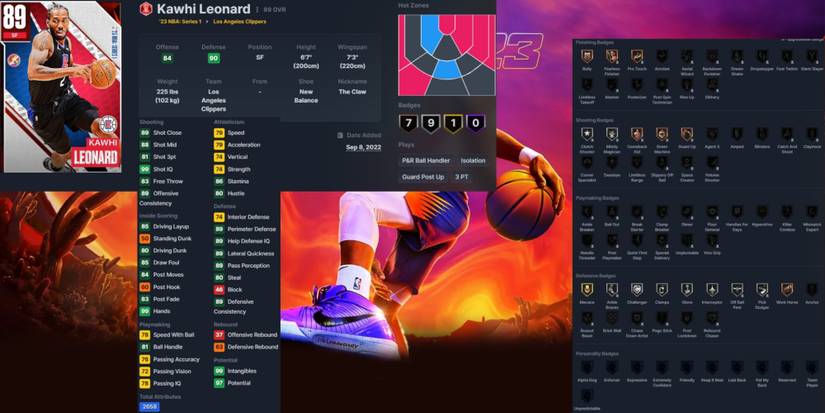The width and height of the screenshot is (825, 413).
Task: Select the Fearless Finisher badge icon
Action: 612,57
